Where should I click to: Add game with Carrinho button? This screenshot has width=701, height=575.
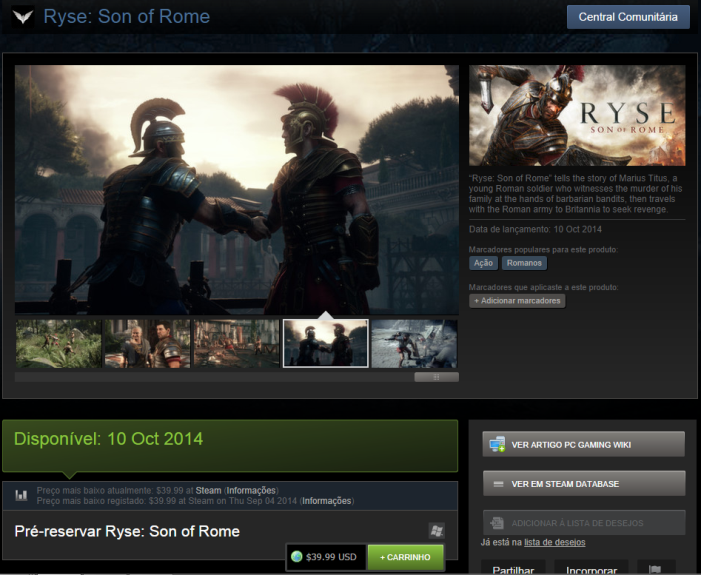[x=405, y=557]
